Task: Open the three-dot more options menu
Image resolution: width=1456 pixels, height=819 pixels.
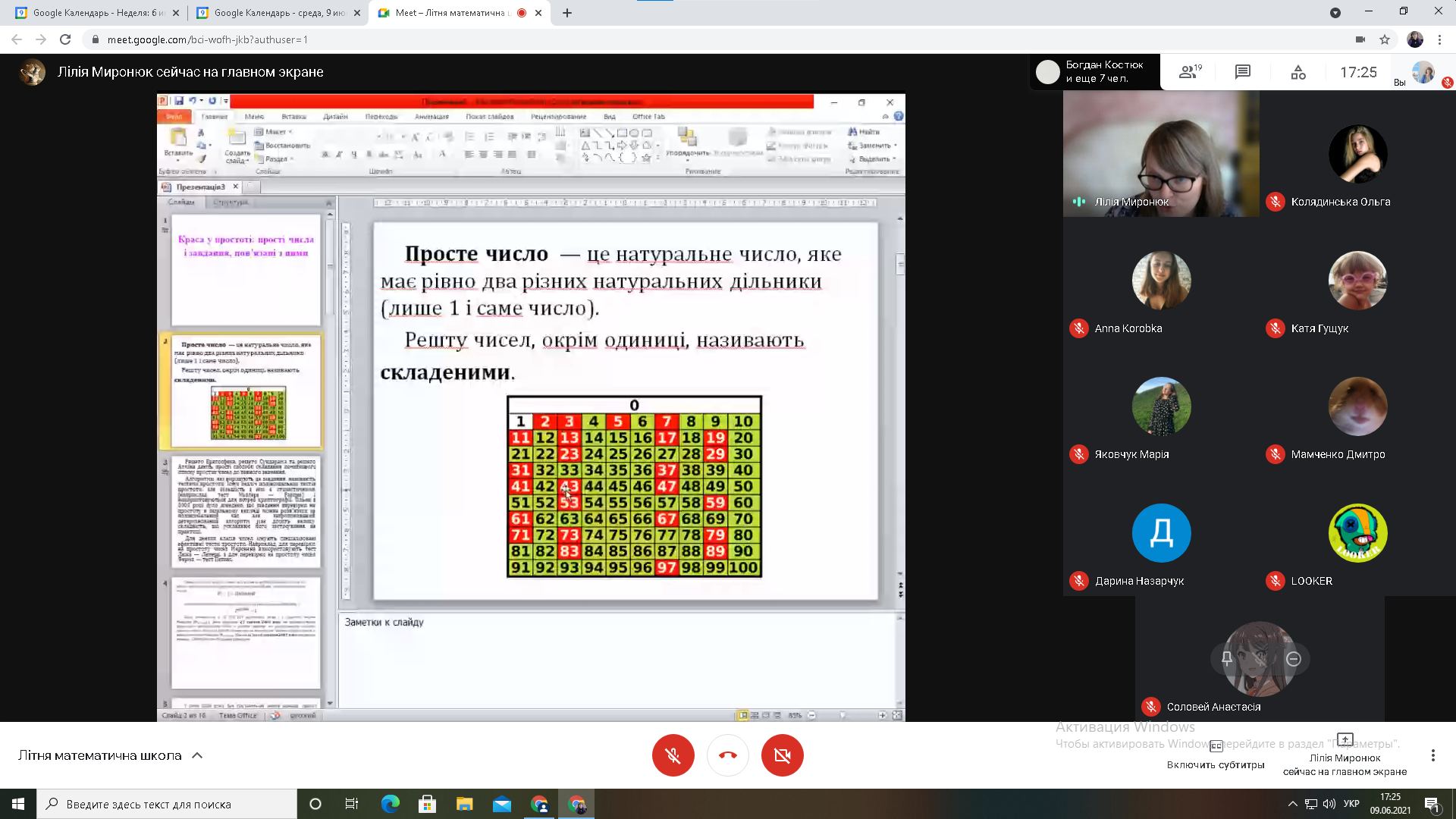Action: [1432, 755]
